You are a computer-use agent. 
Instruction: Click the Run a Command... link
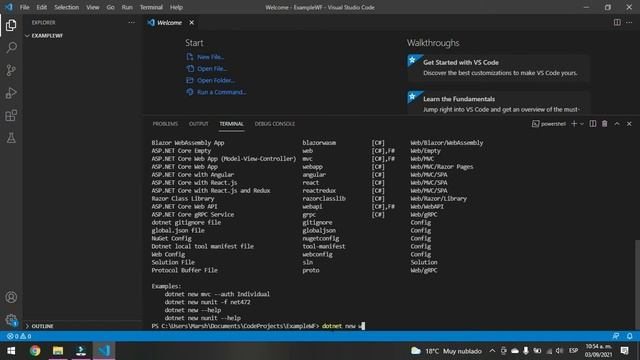(x=221, y=92)
